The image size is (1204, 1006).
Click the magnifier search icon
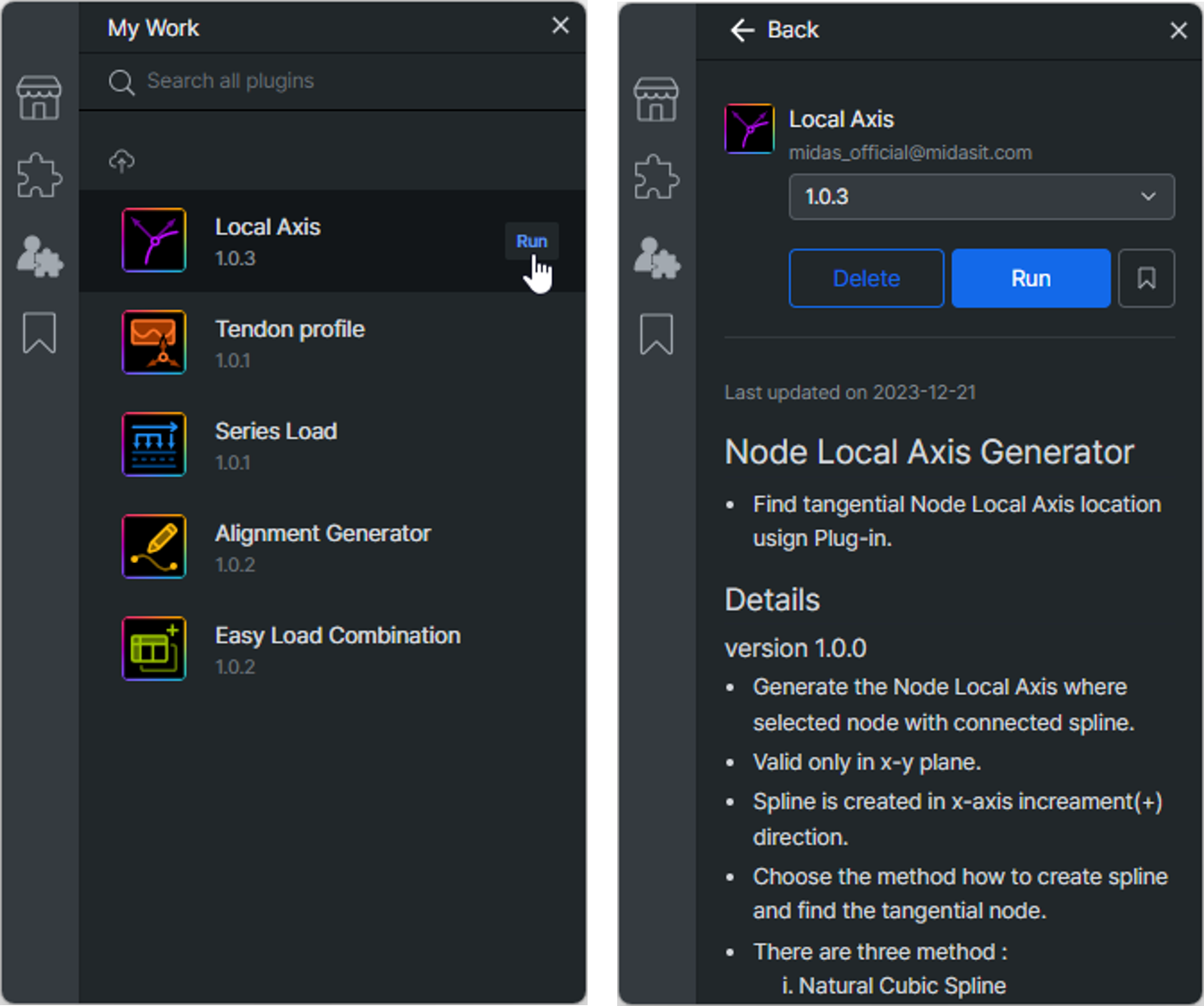coord(121,82)
